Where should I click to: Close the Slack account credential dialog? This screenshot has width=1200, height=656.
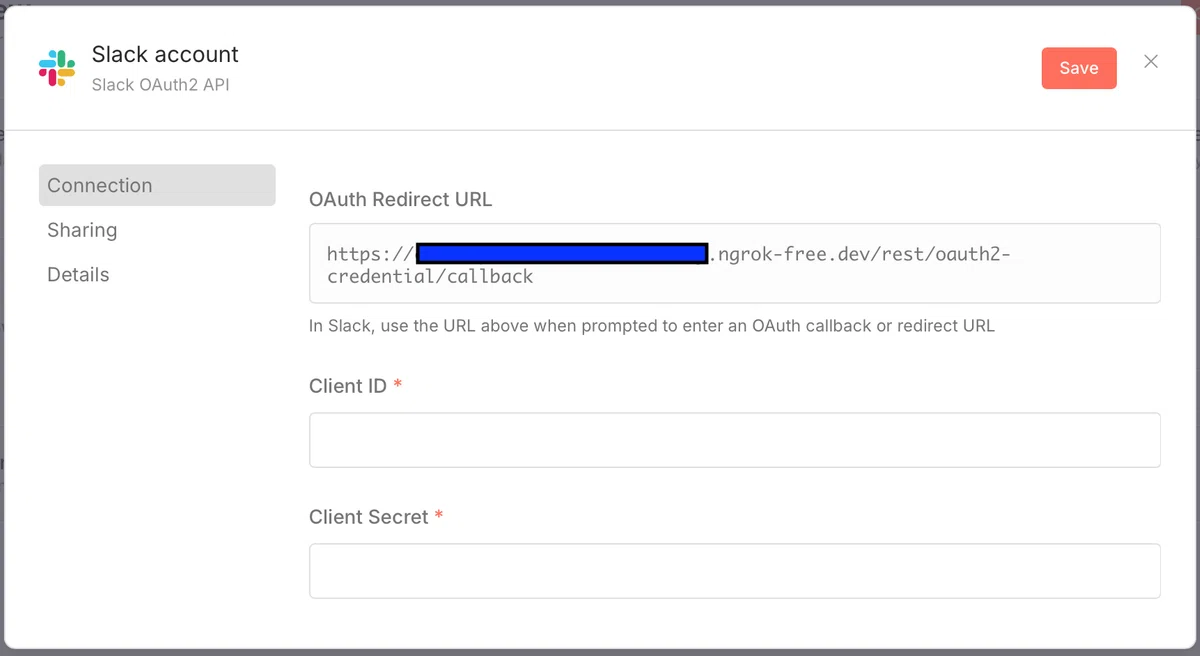click(1151, 62)
